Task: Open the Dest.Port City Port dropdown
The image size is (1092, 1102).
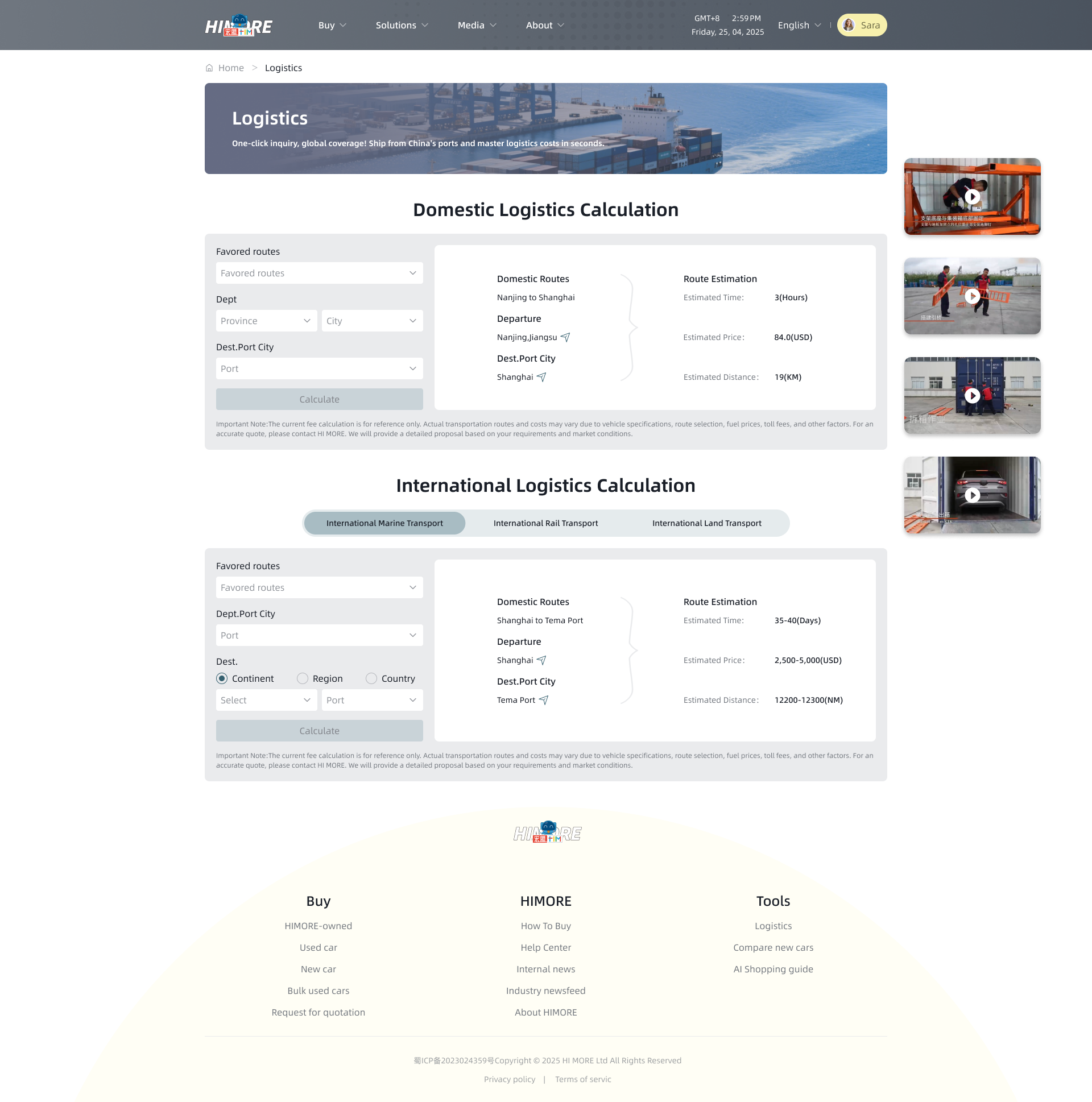Action: [x=320, y=368]
